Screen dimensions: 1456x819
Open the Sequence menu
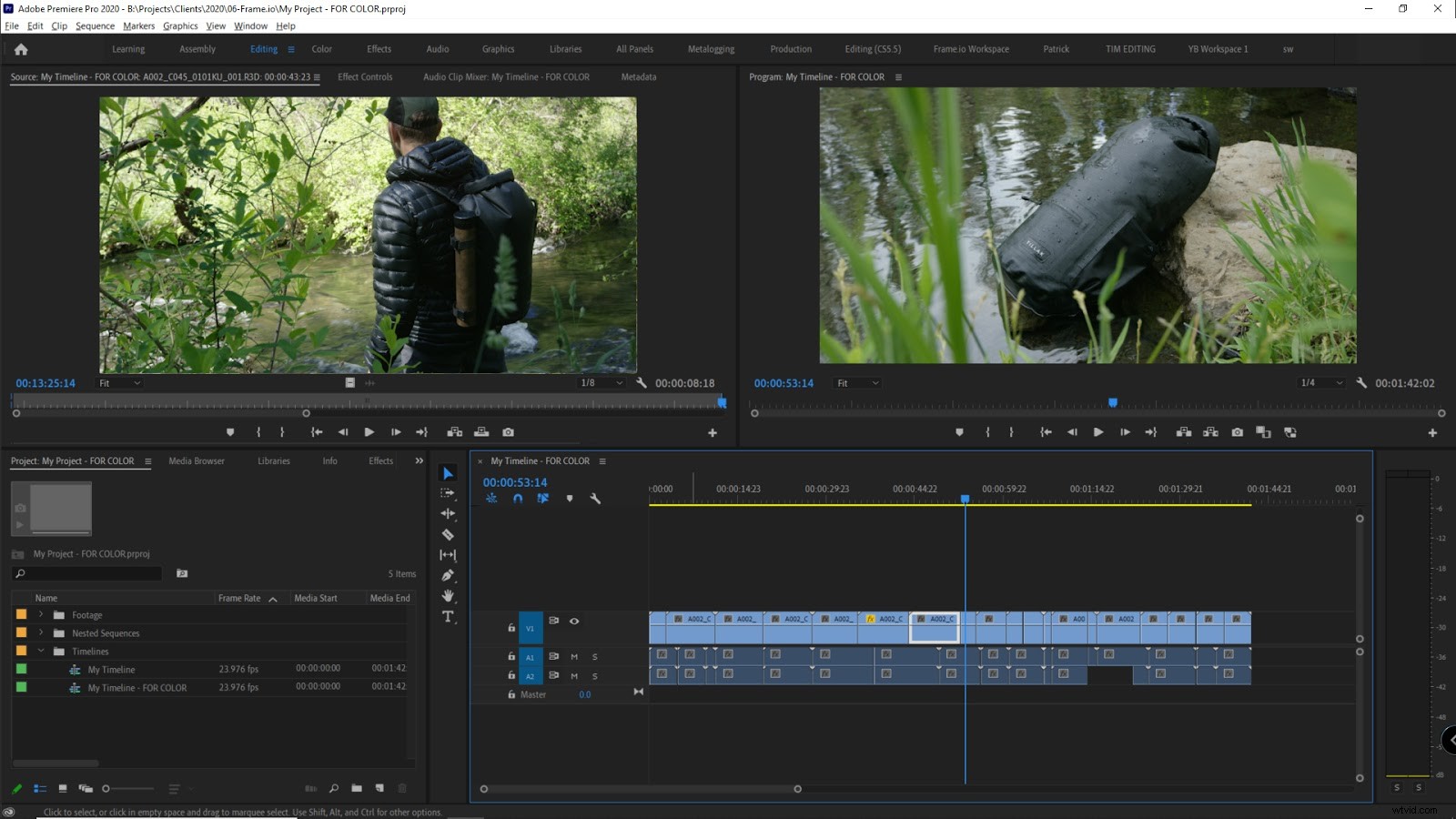(95, 25)
